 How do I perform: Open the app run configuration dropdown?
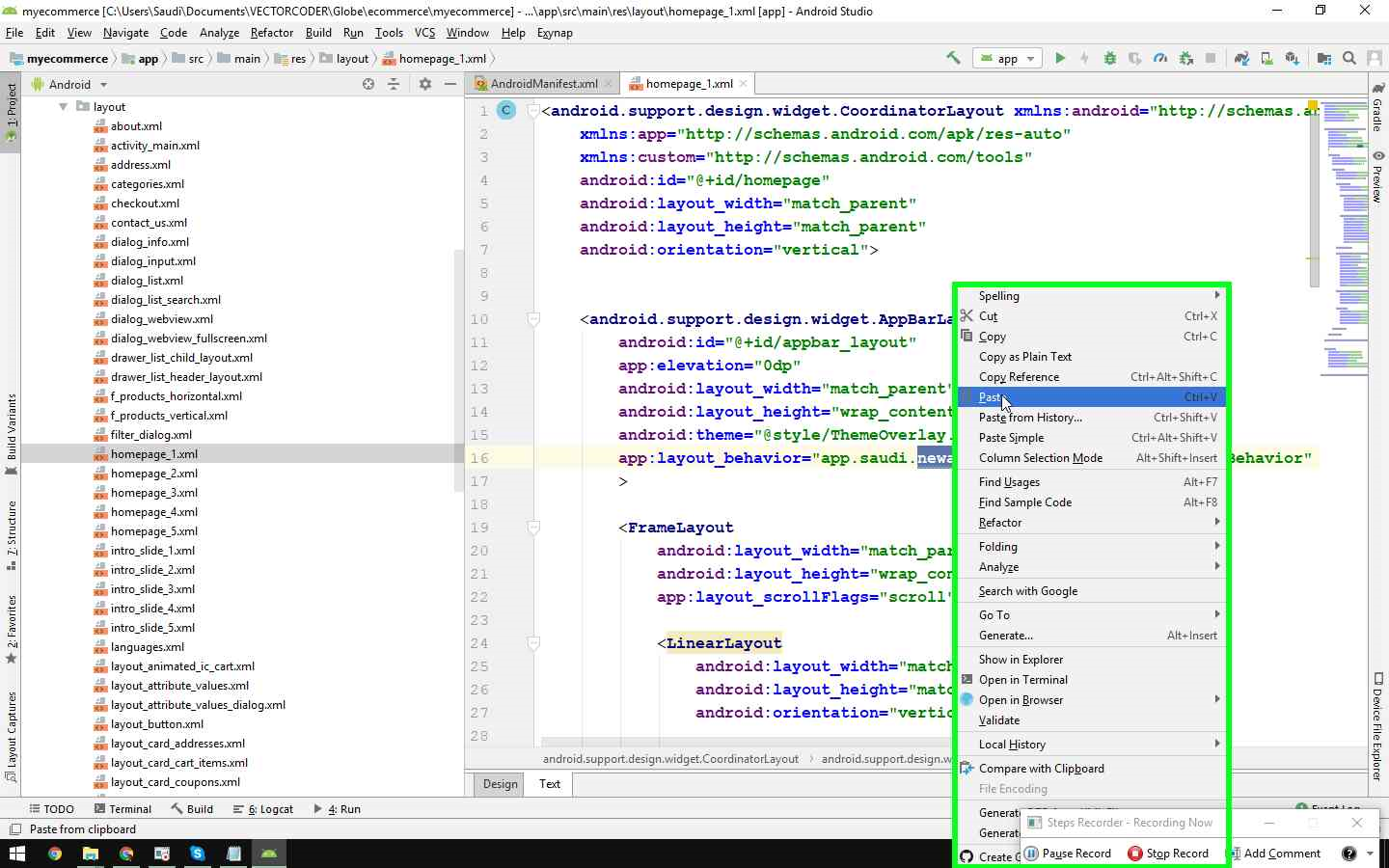[1007, 58]
